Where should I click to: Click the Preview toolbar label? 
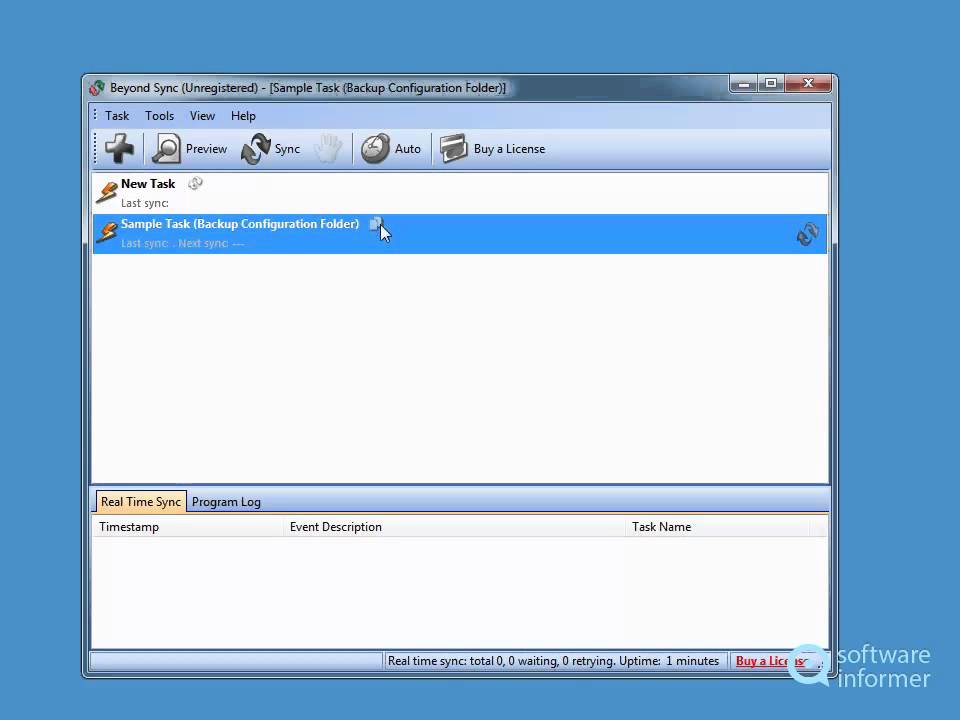[206, 149]
